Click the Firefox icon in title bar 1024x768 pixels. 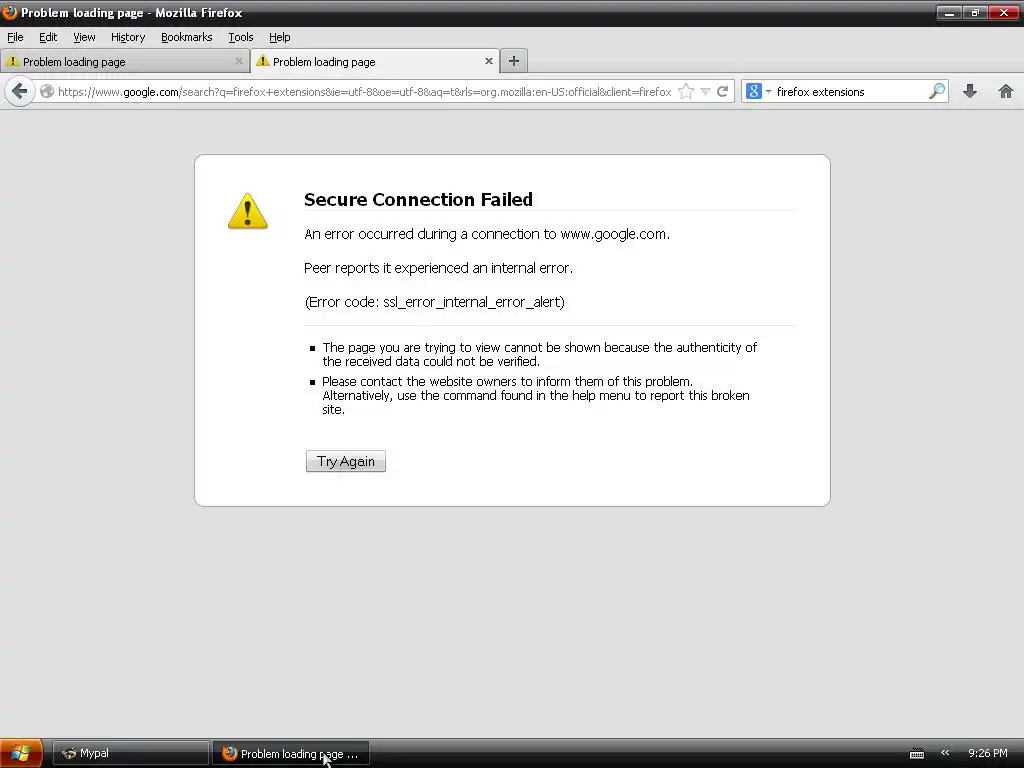click(x=9, y=12)
